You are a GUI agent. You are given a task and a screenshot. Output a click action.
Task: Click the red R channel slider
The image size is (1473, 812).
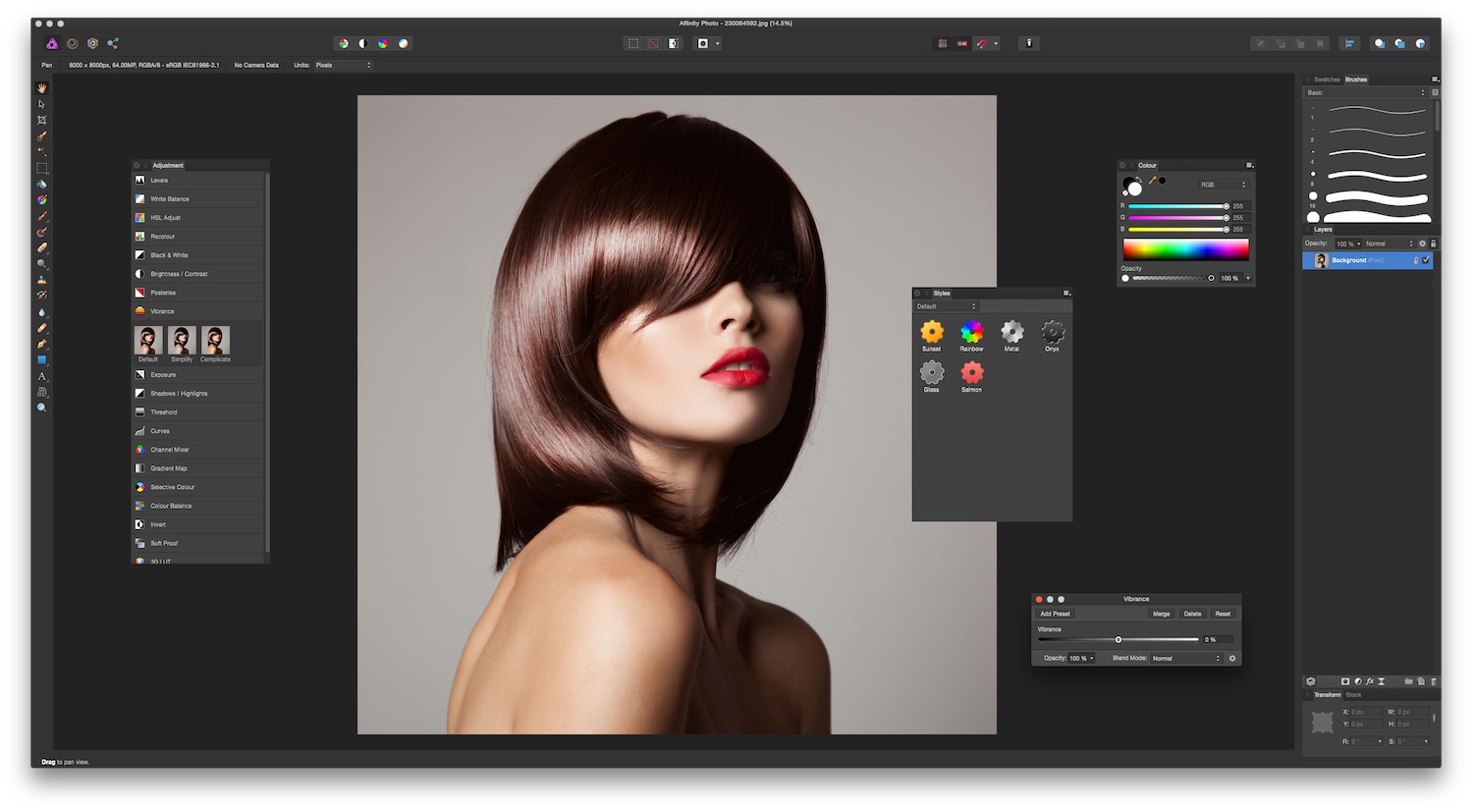[1178, 206]
